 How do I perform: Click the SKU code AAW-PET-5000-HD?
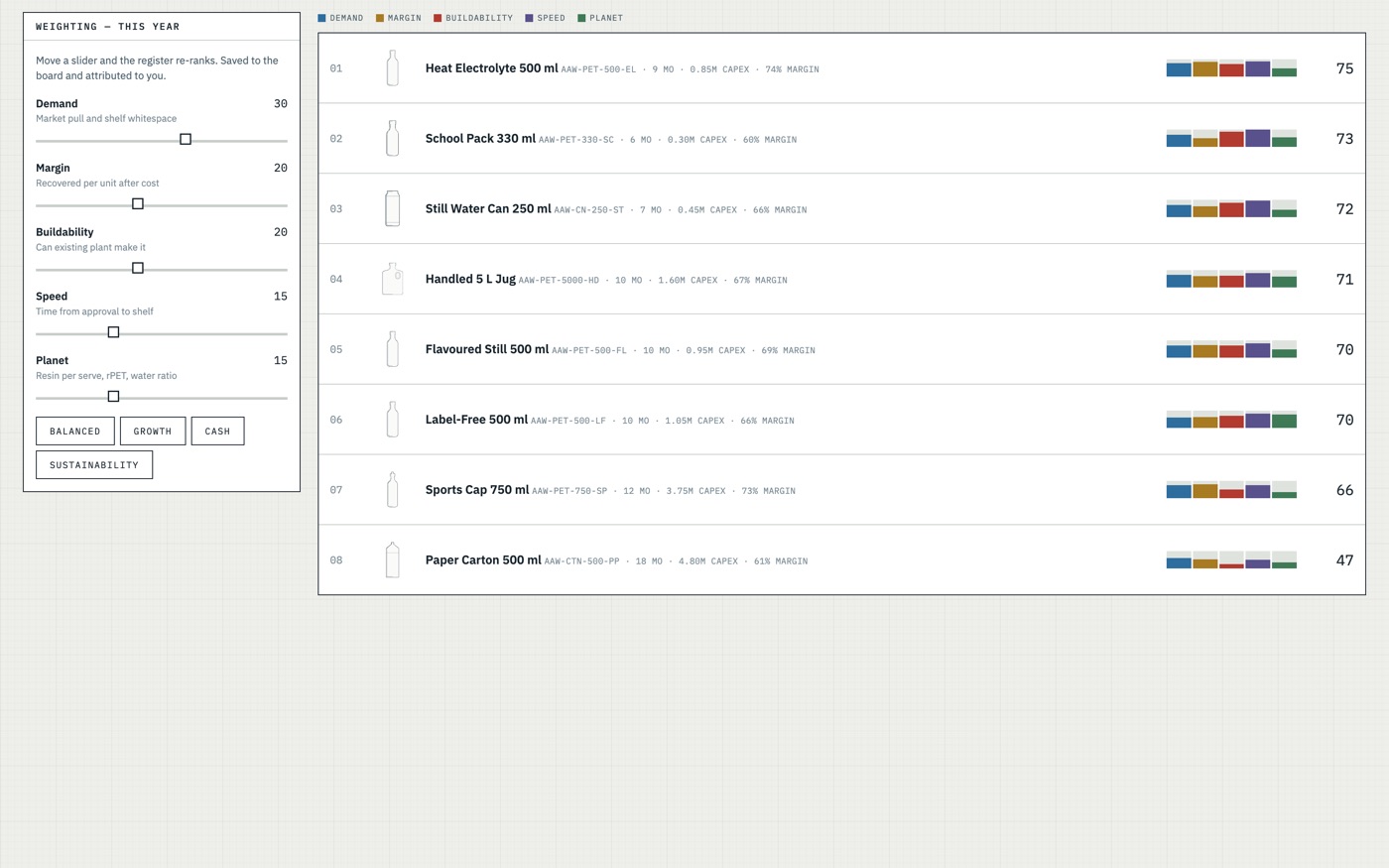click(x=559, y=281)
